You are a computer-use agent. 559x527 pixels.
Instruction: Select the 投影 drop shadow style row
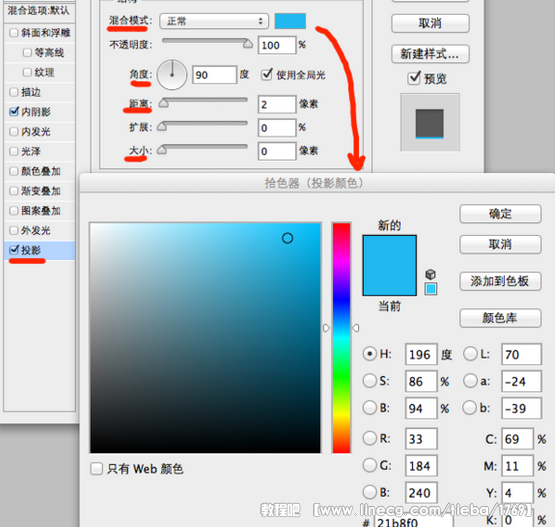pyautogui.click(x=40, y=250)
